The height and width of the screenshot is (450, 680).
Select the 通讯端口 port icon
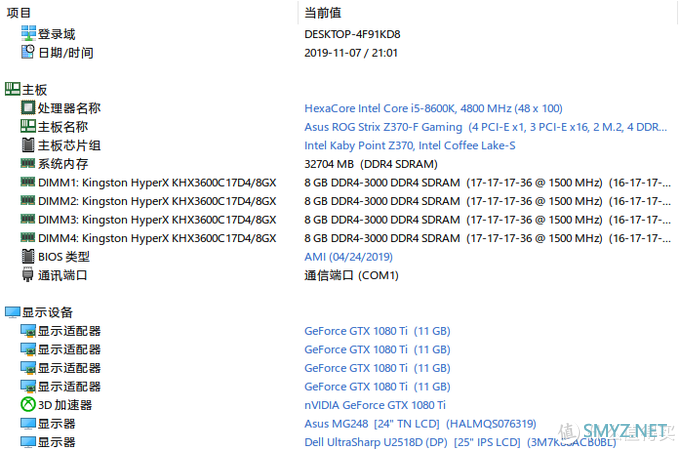point(28,275)
